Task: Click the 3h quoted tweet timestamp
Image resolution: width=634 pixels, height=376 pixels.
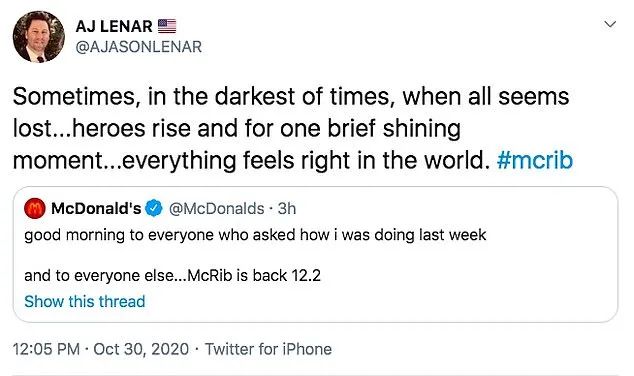Action: [x=287, y=209]
